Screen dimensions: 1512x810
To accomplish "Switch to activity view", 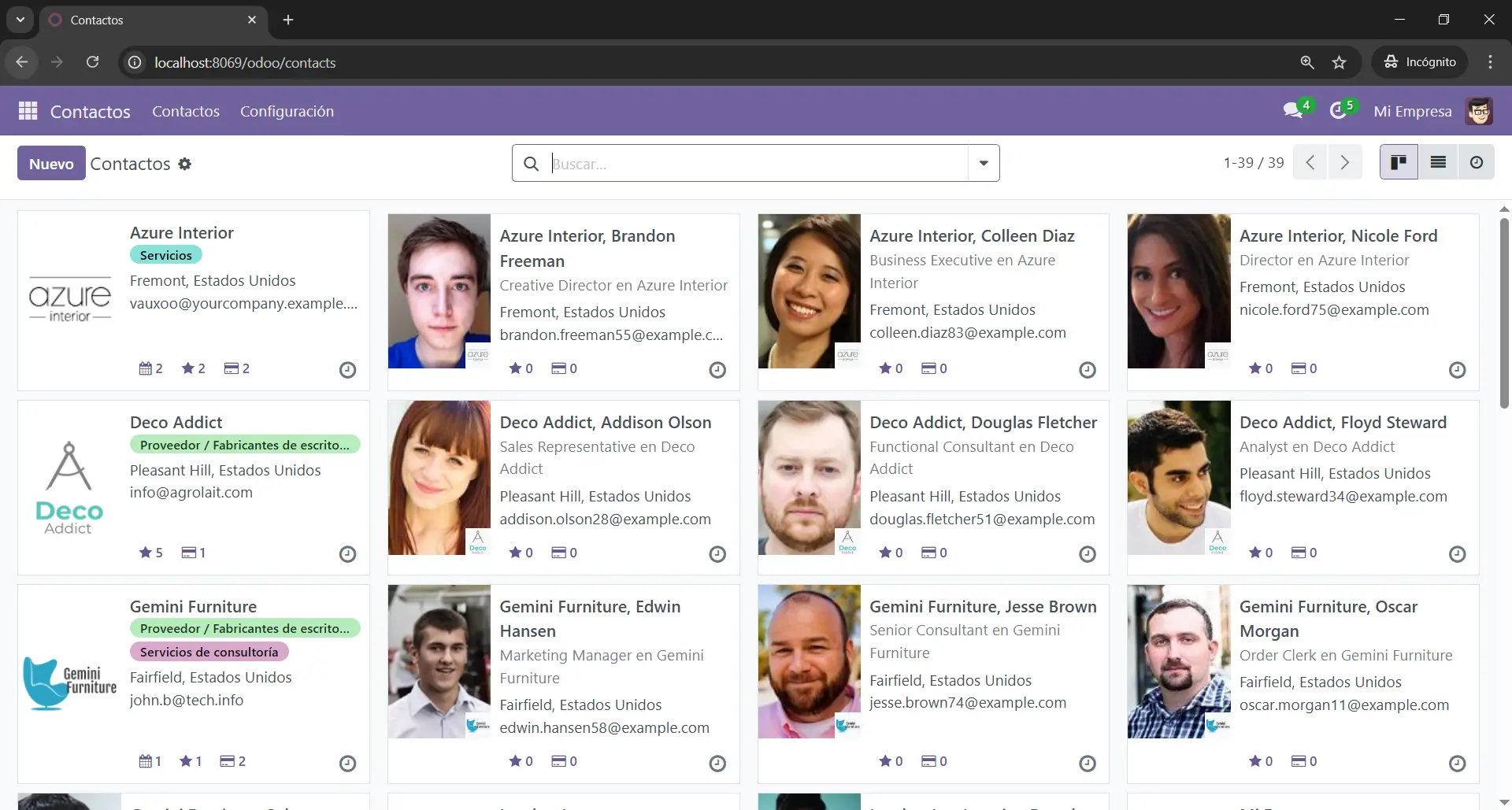I will [1477, 163].
